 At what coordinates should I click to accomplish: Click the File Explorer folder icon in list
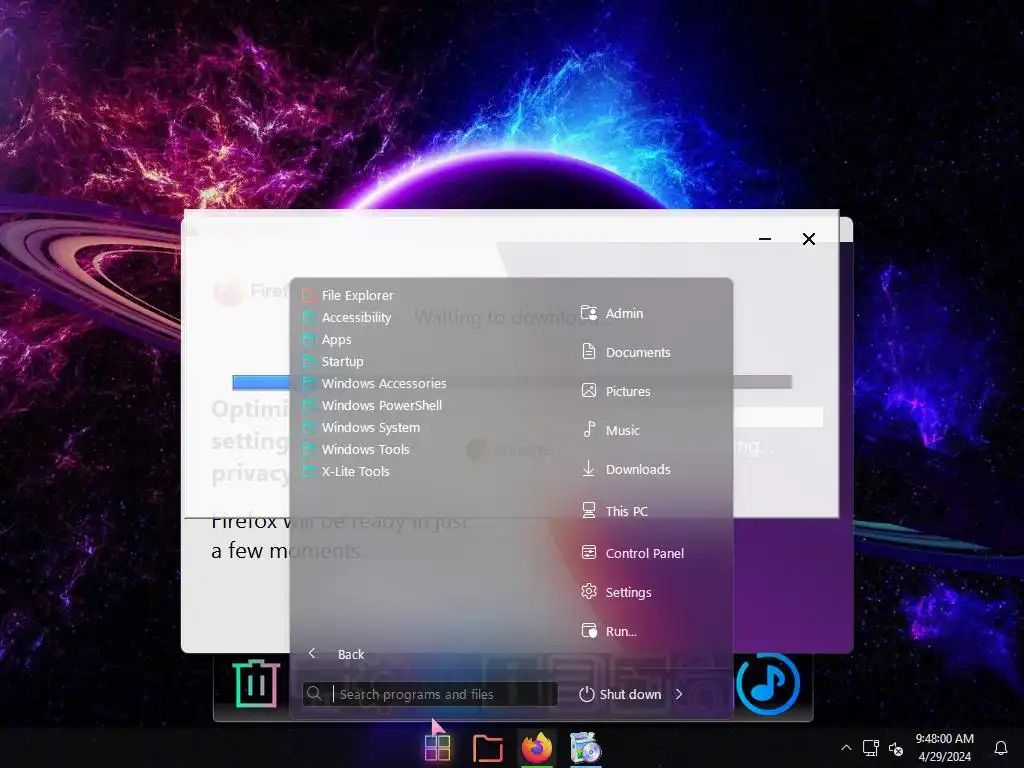[310, 295]
